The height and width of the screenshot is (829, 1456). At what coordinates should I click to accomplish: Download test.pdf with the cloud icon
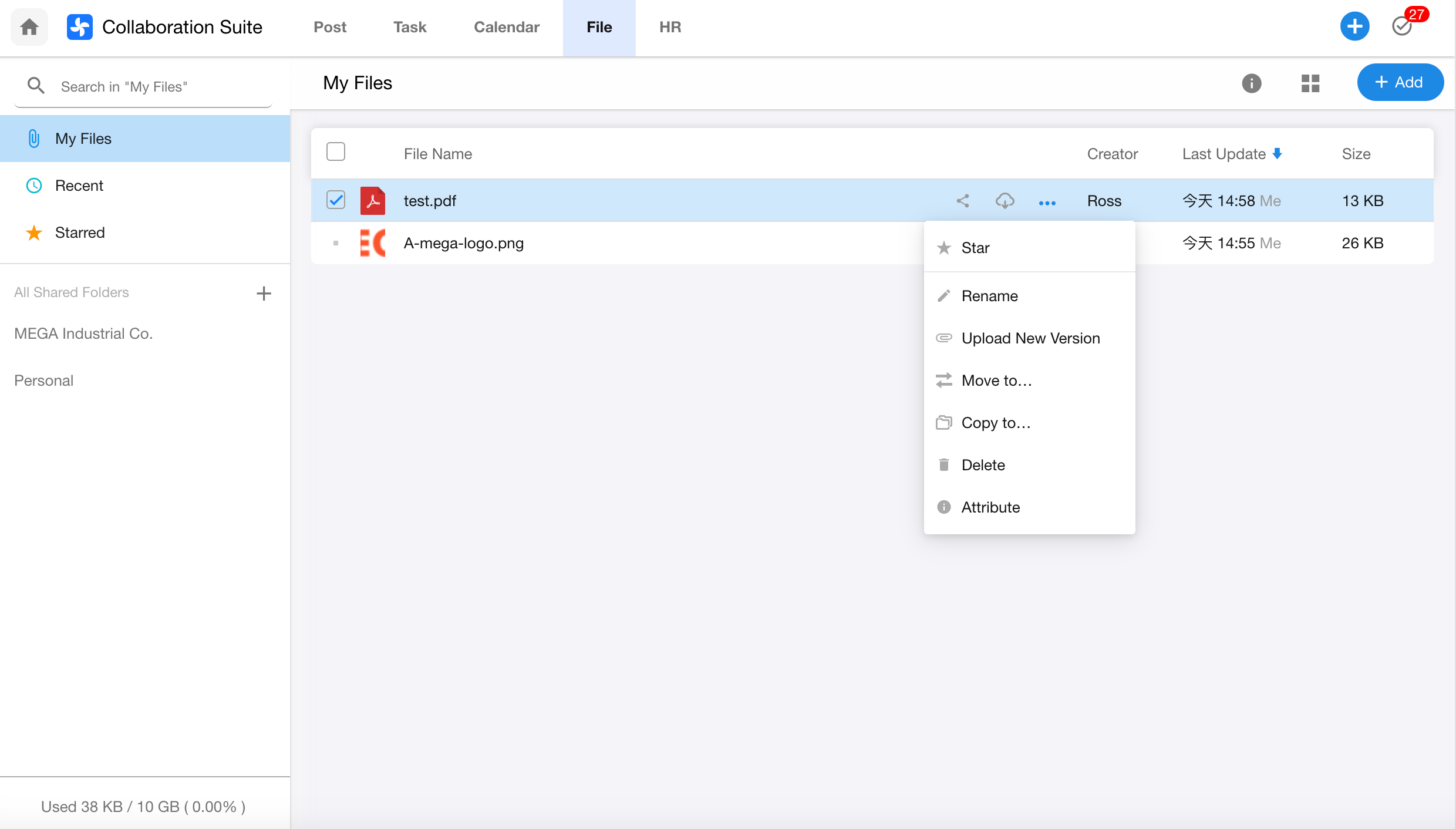pyautogui.click(x=1005, y=201)
